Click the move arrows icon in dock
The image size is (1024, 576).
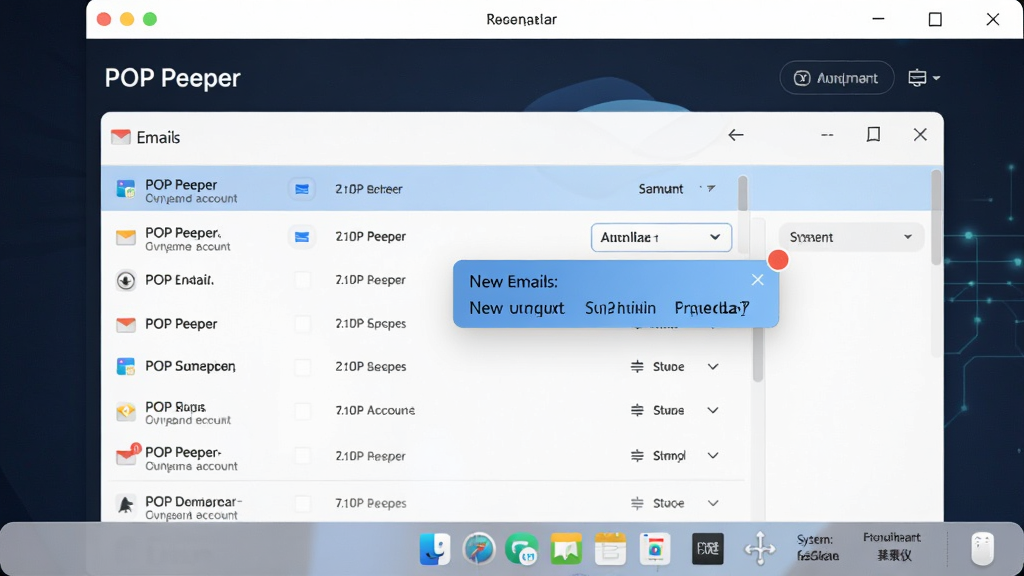point(760,547)
